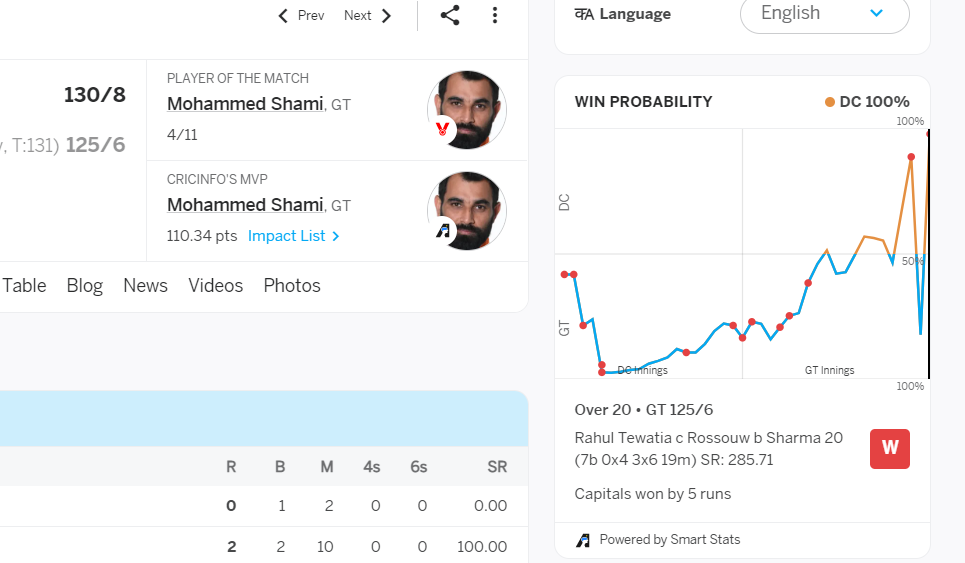Click Mohammed Shami under Cricinfo's MVP
965x563 pixels.
245,205
